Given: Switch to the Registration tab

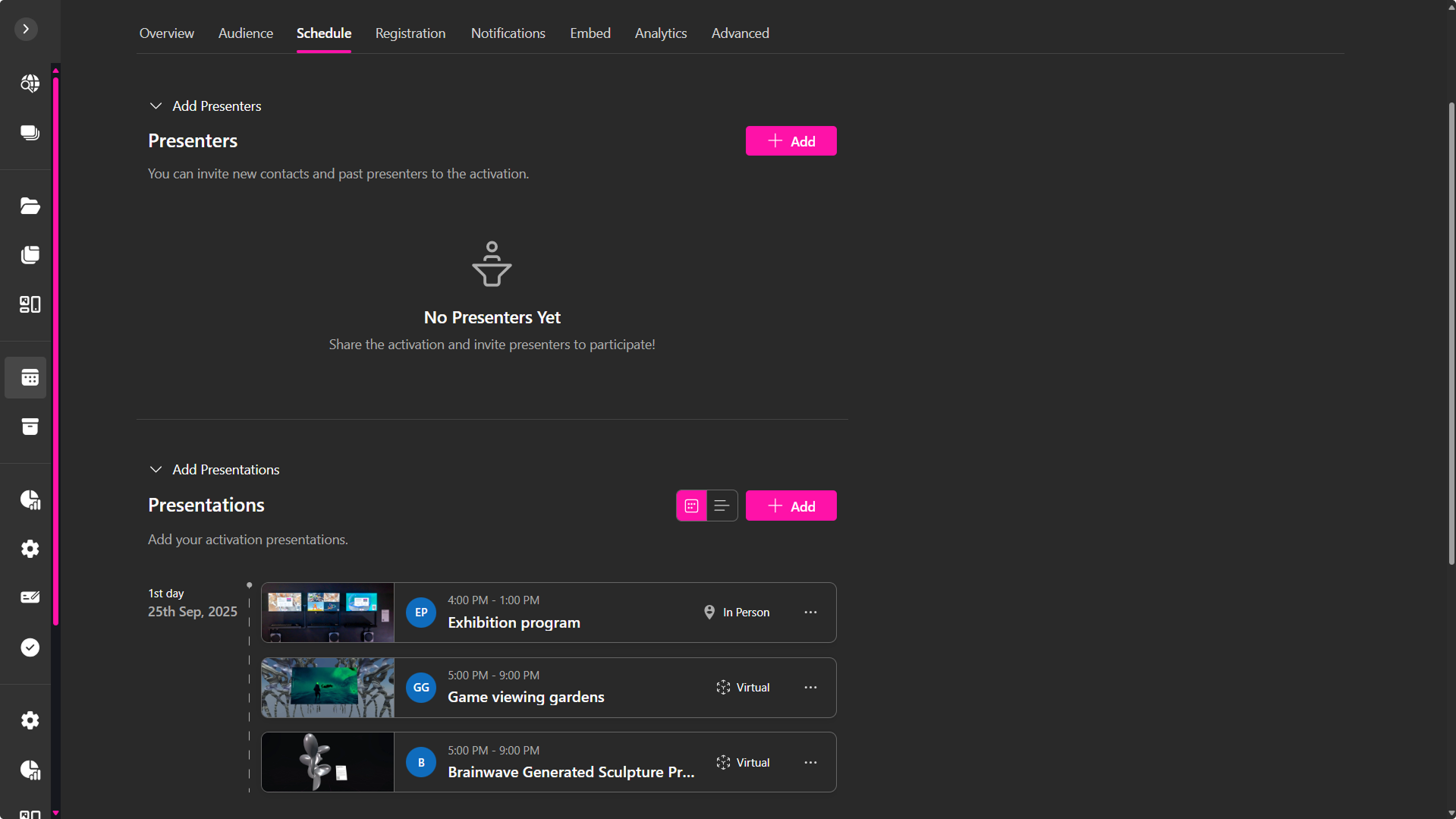Looking at the screenshot, I should pyautogui.click(x=410, y=33).
